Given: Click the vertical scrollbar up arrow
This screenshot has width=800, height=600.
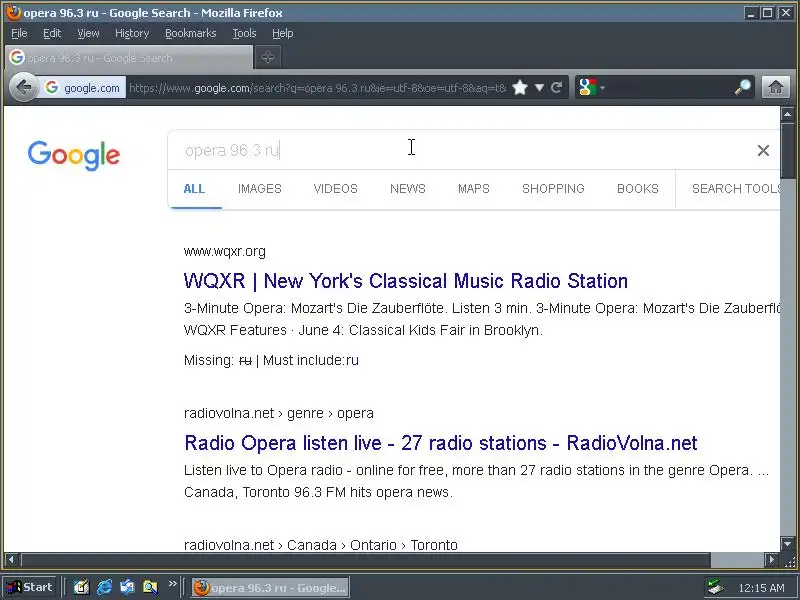Looking at the screenshot, I should tap(787, 114).
